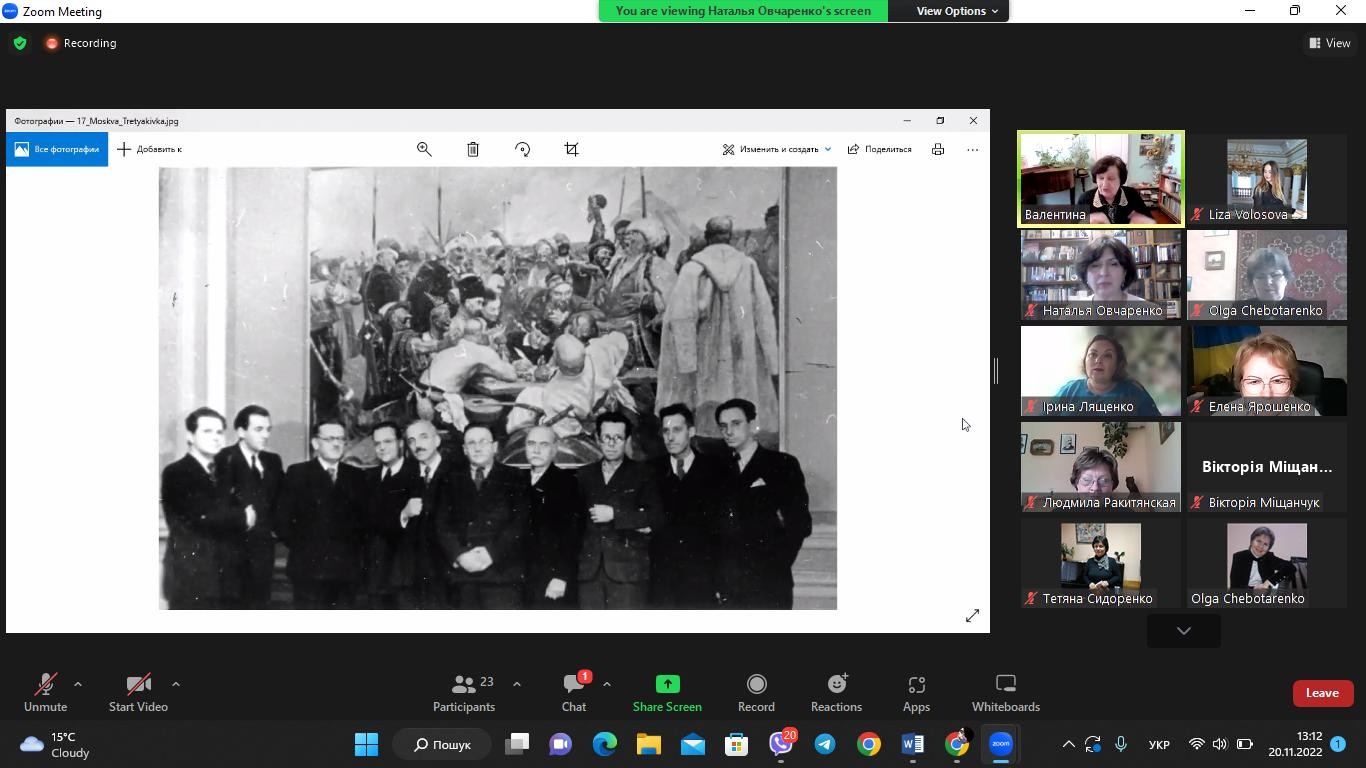This screenshot has width=1366, height=768.
Task: Open View Options dropdown
Action: point(958,11)
